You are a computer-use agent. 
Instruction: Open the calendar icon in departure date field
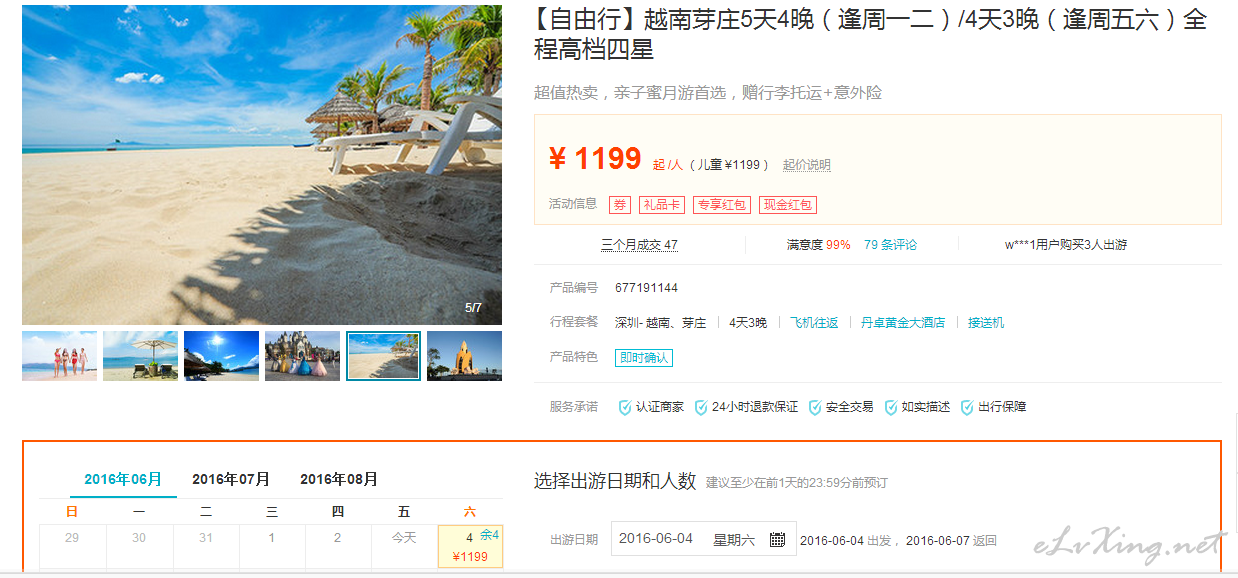point(777,540)
